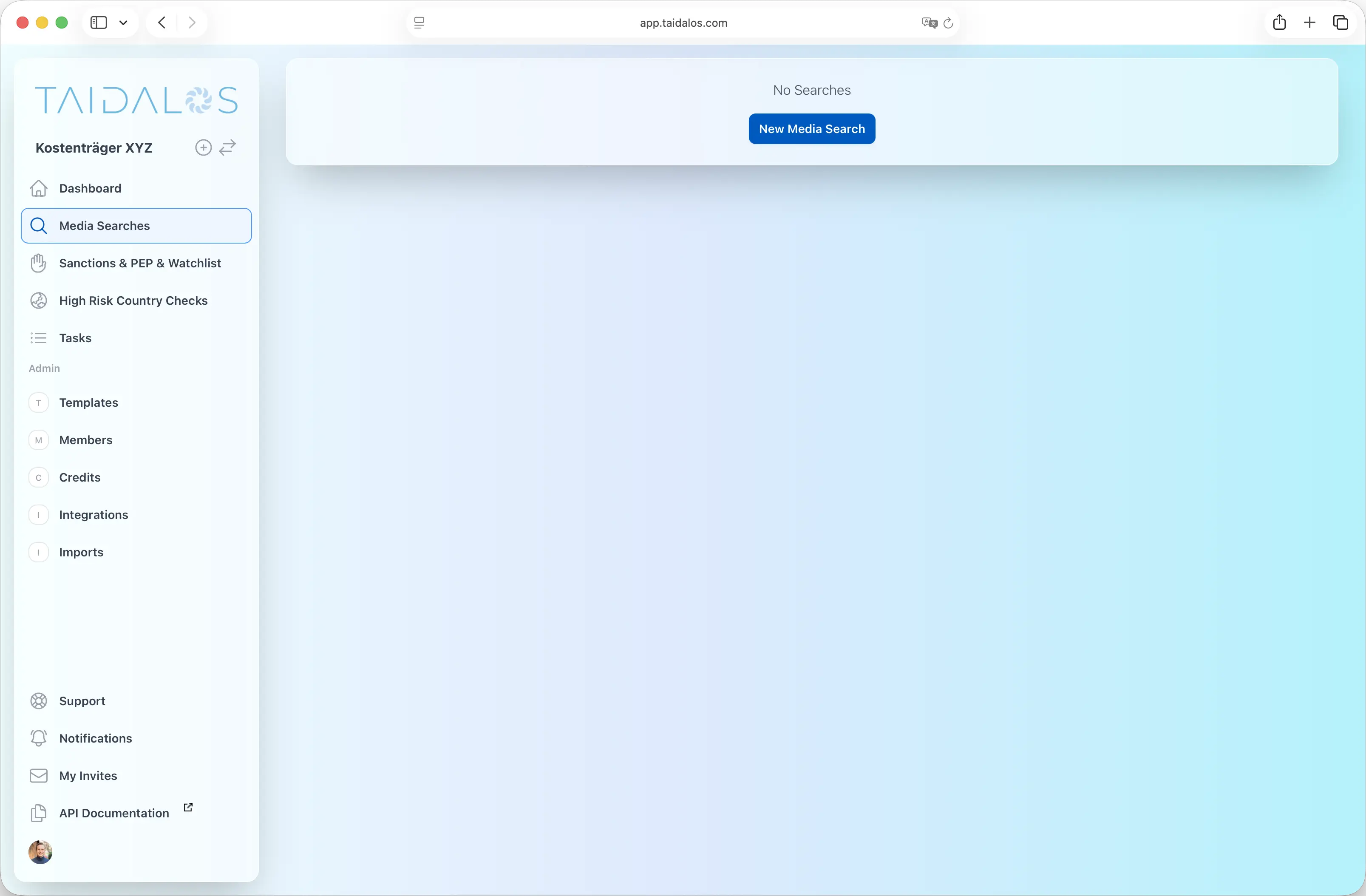Click the Integrations icon
Viewport: 1366px width, 896px height.
pos(38,514)
